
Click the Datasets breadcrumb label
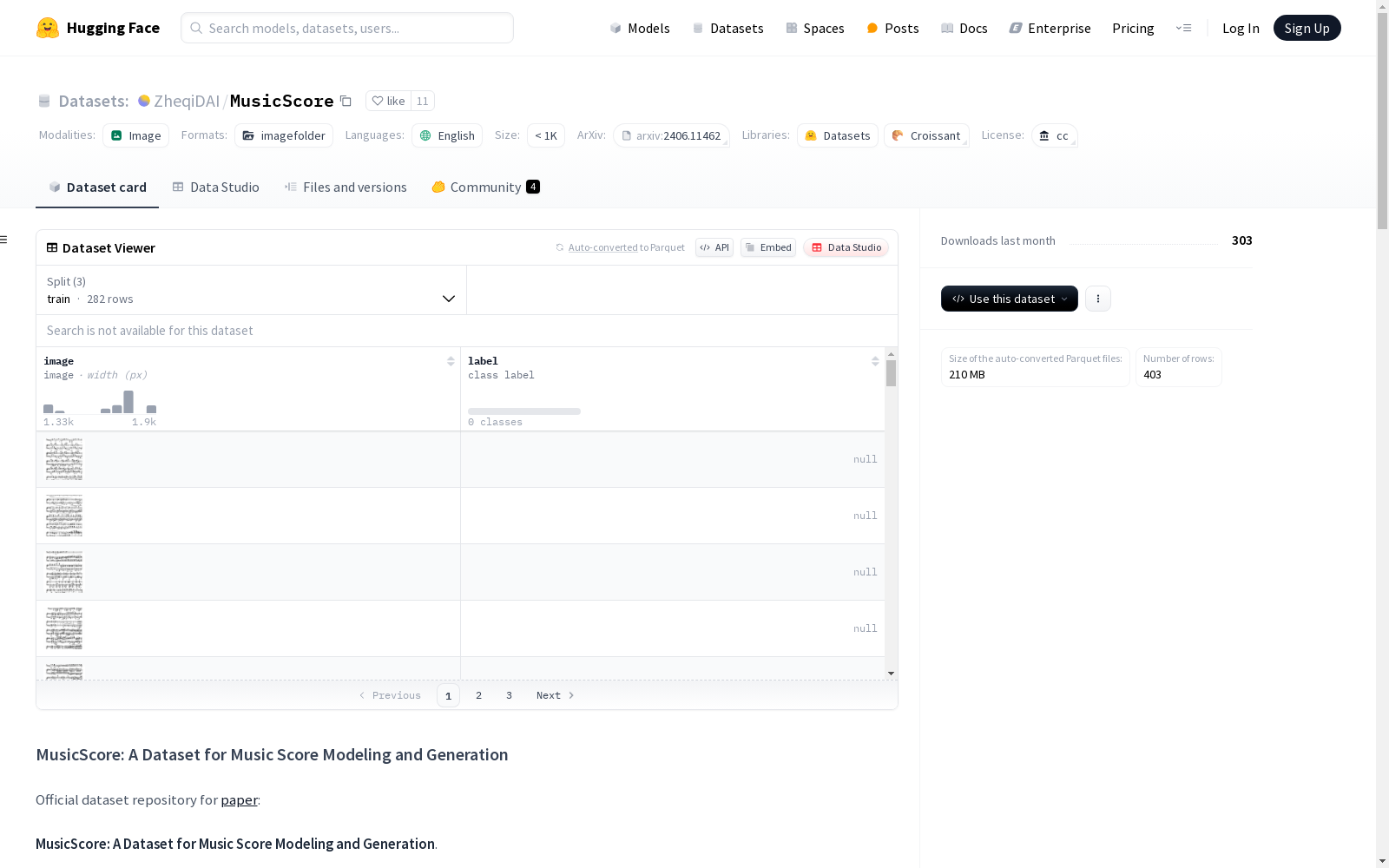tap(93, 101)
